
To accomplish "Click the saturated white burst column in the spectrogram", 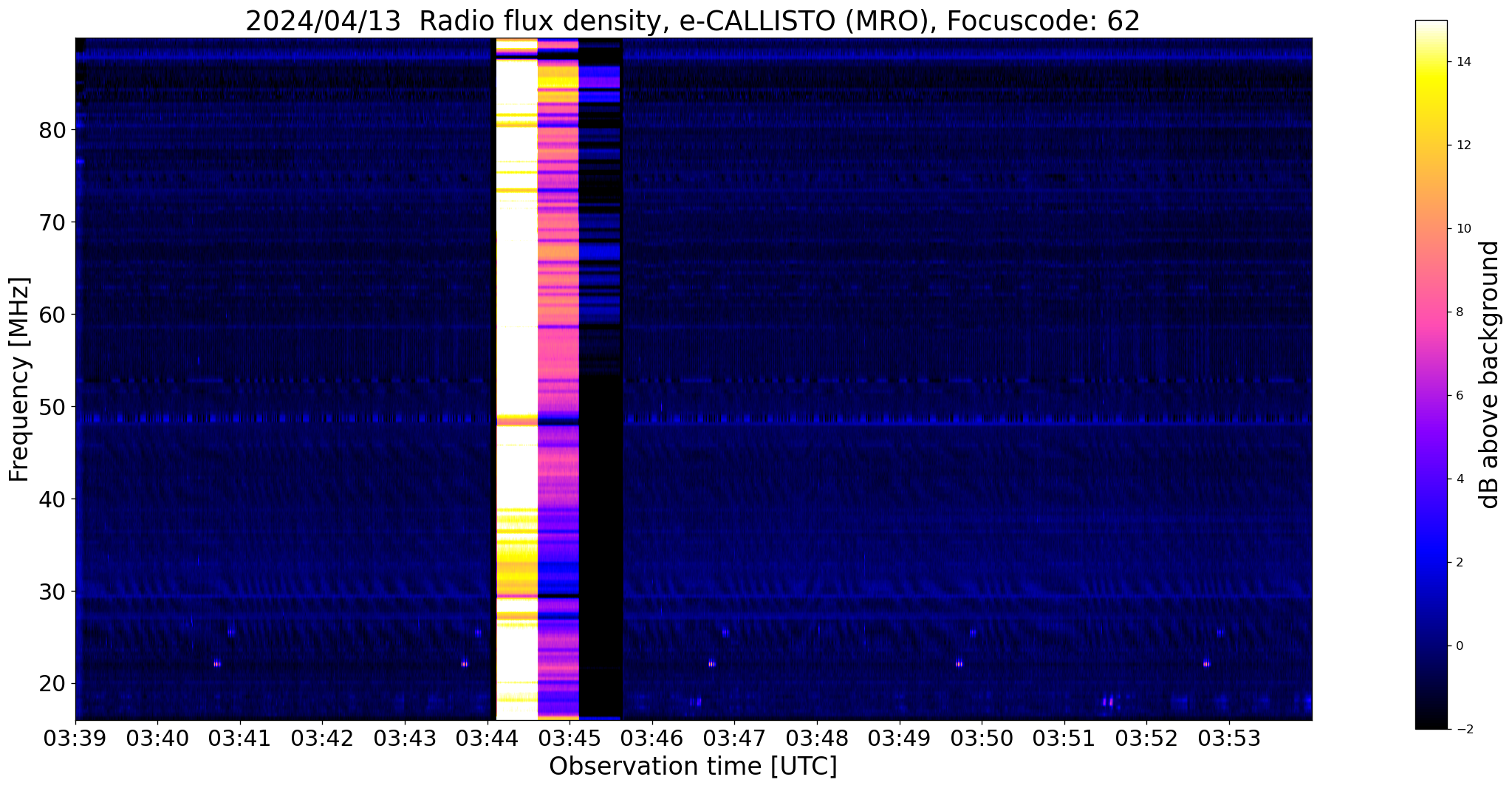I will pyautogui.click(x=516, y=379).
